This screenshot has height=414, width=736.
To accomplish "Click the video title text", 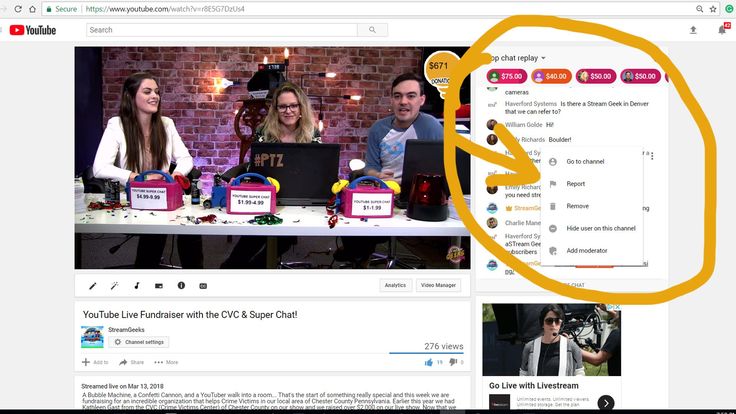I will click(x=190, y=315).
